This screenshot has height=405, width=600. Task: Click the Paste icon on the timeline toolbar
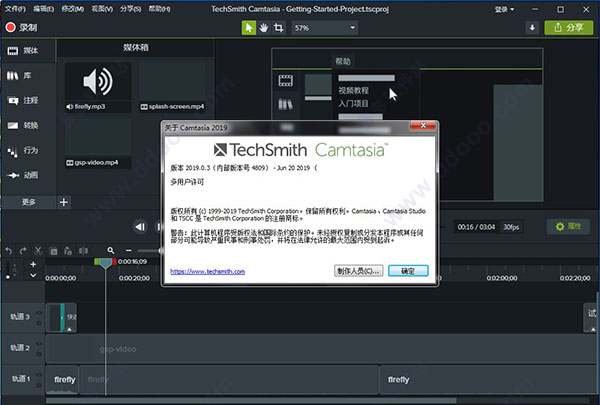[68, 251]
